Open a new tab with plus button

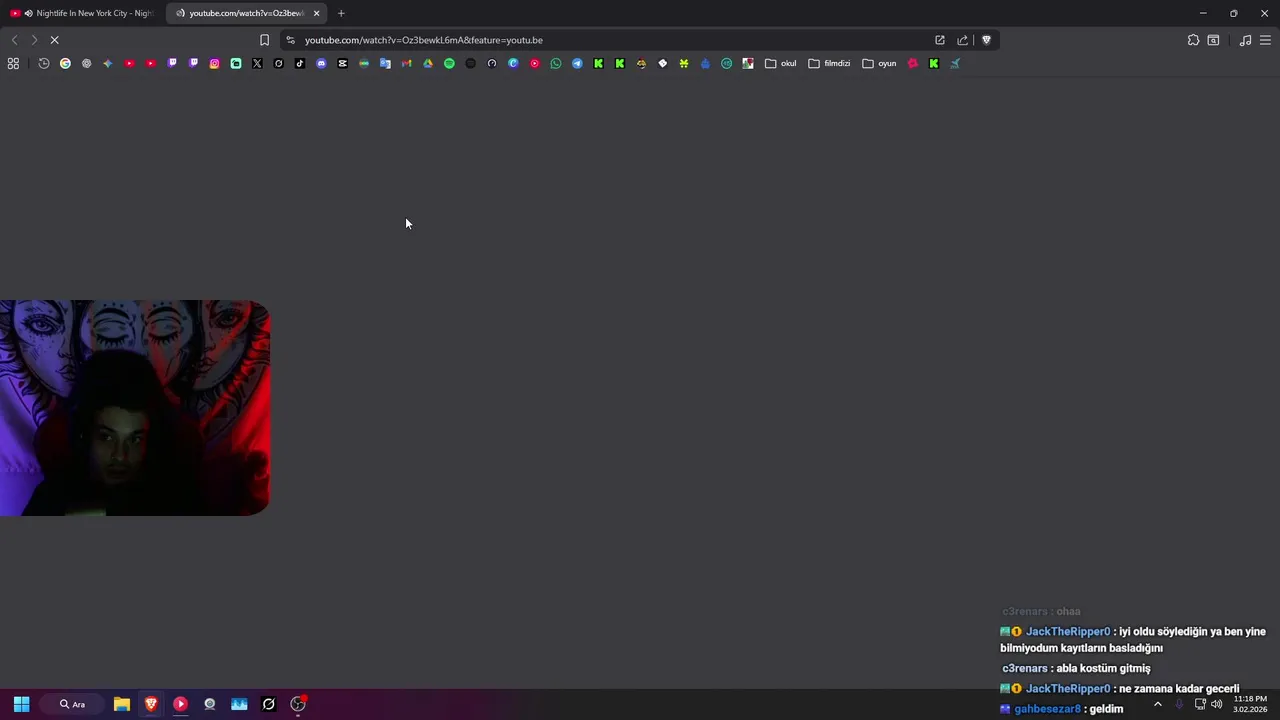(341, 13)
